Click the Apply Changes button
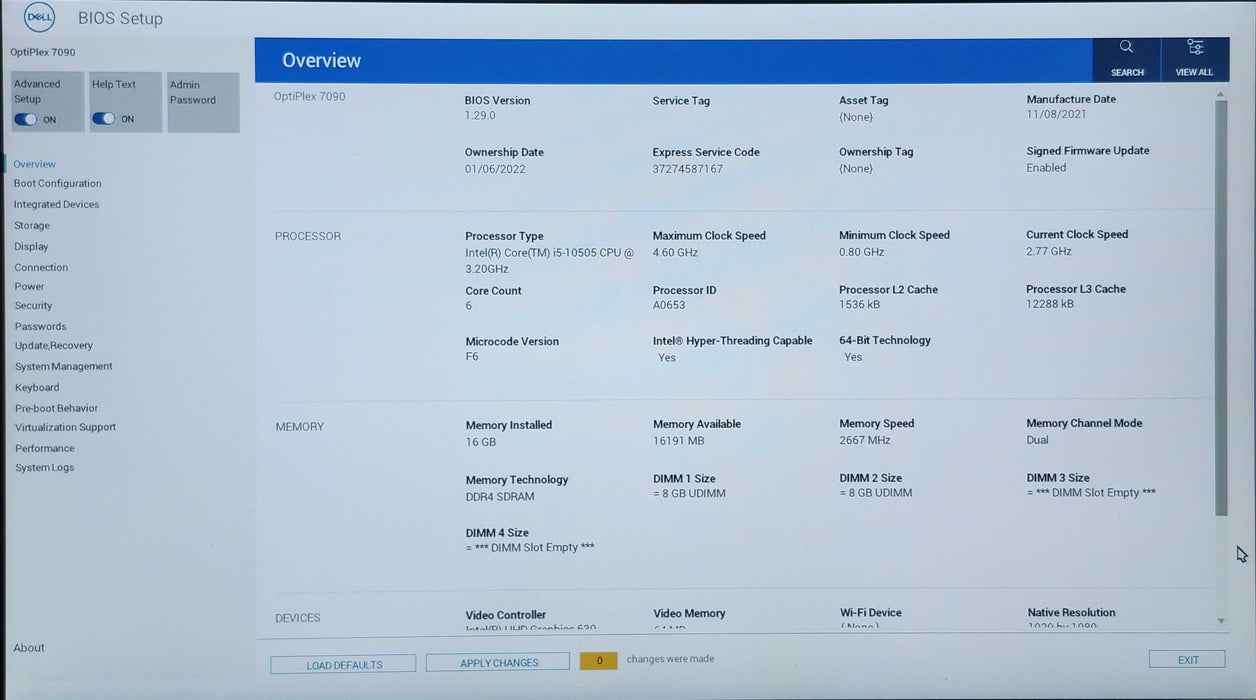 [x=499, y=663]
